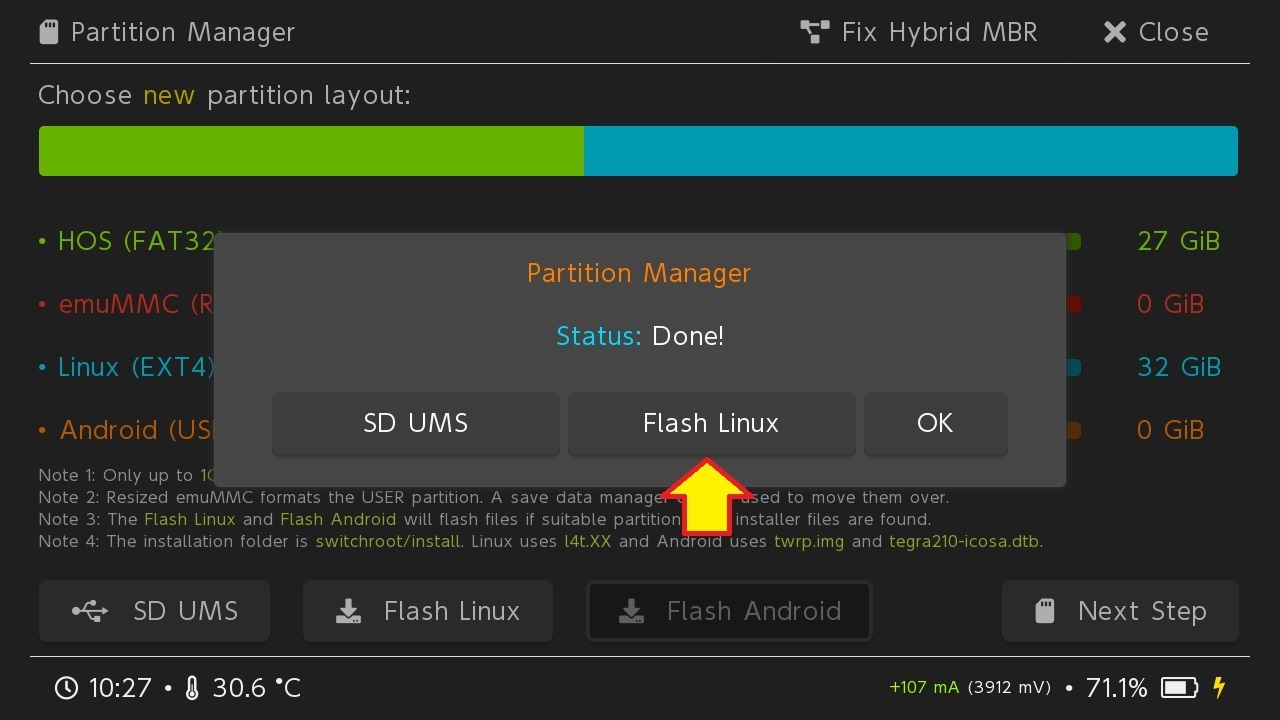Click the download icon on bottom Flash Linux button
This screenshot has height=720, width=1280.
coord(348,611)
